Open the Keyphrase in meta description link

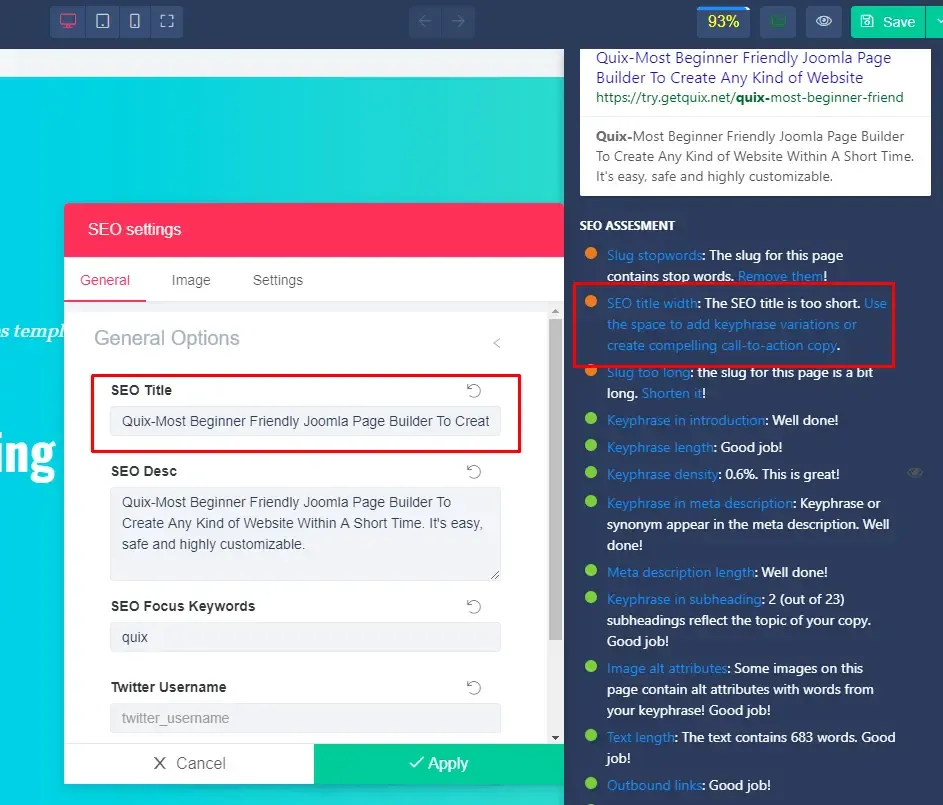click(699, 504)
